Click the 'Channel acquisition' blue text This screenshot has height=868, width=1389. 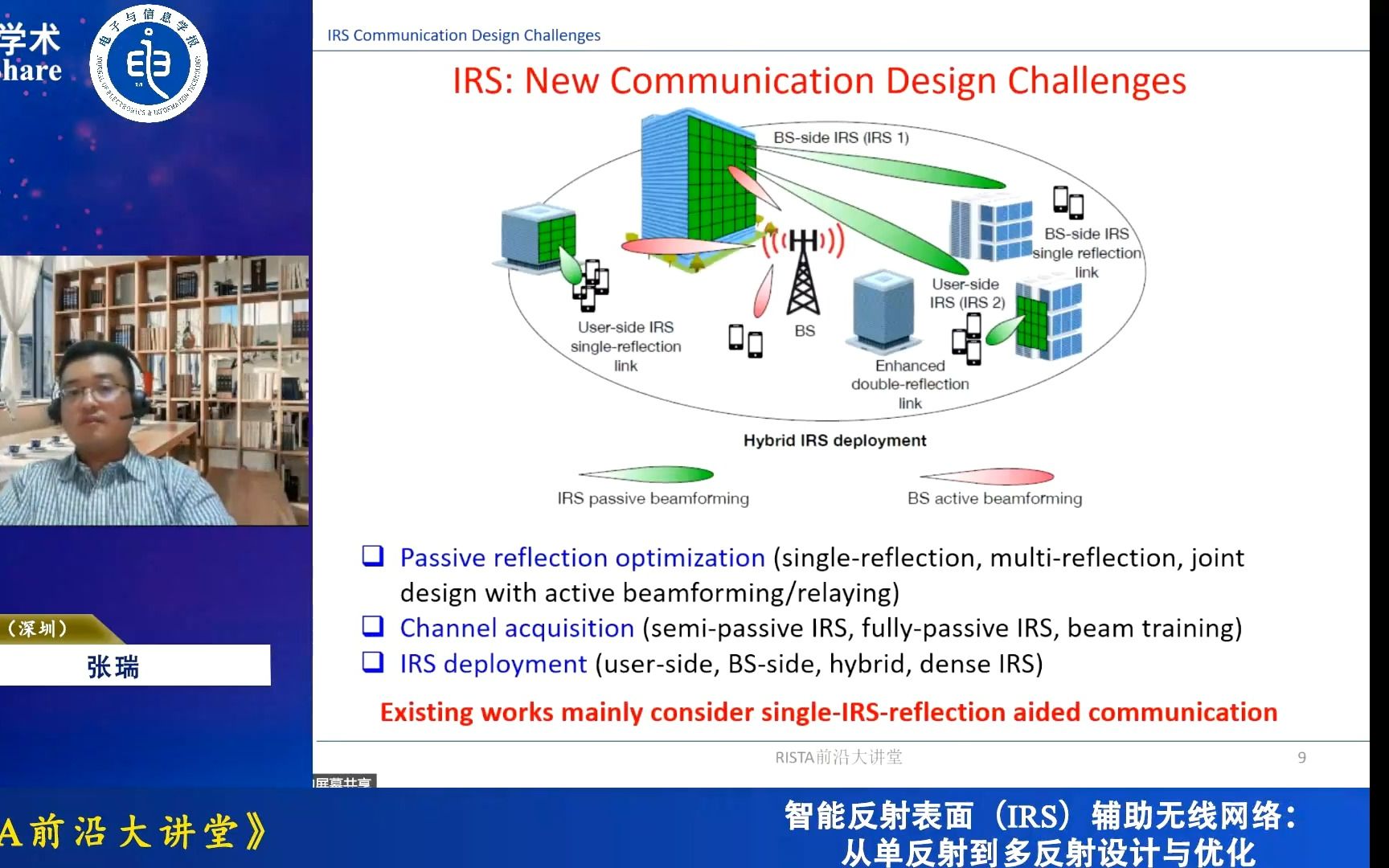coord(517,628)
